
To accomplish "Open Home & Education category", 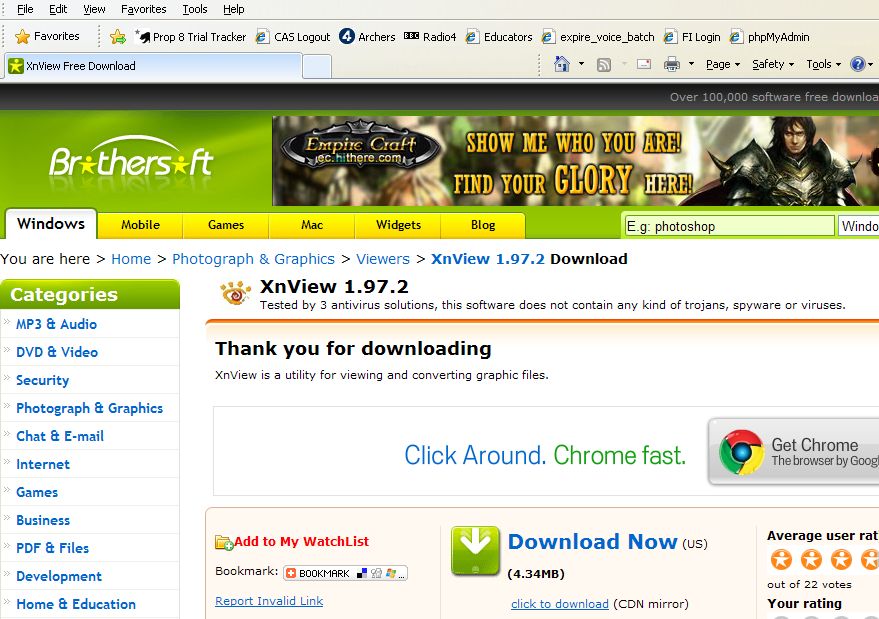I will [x=76, y=604].
